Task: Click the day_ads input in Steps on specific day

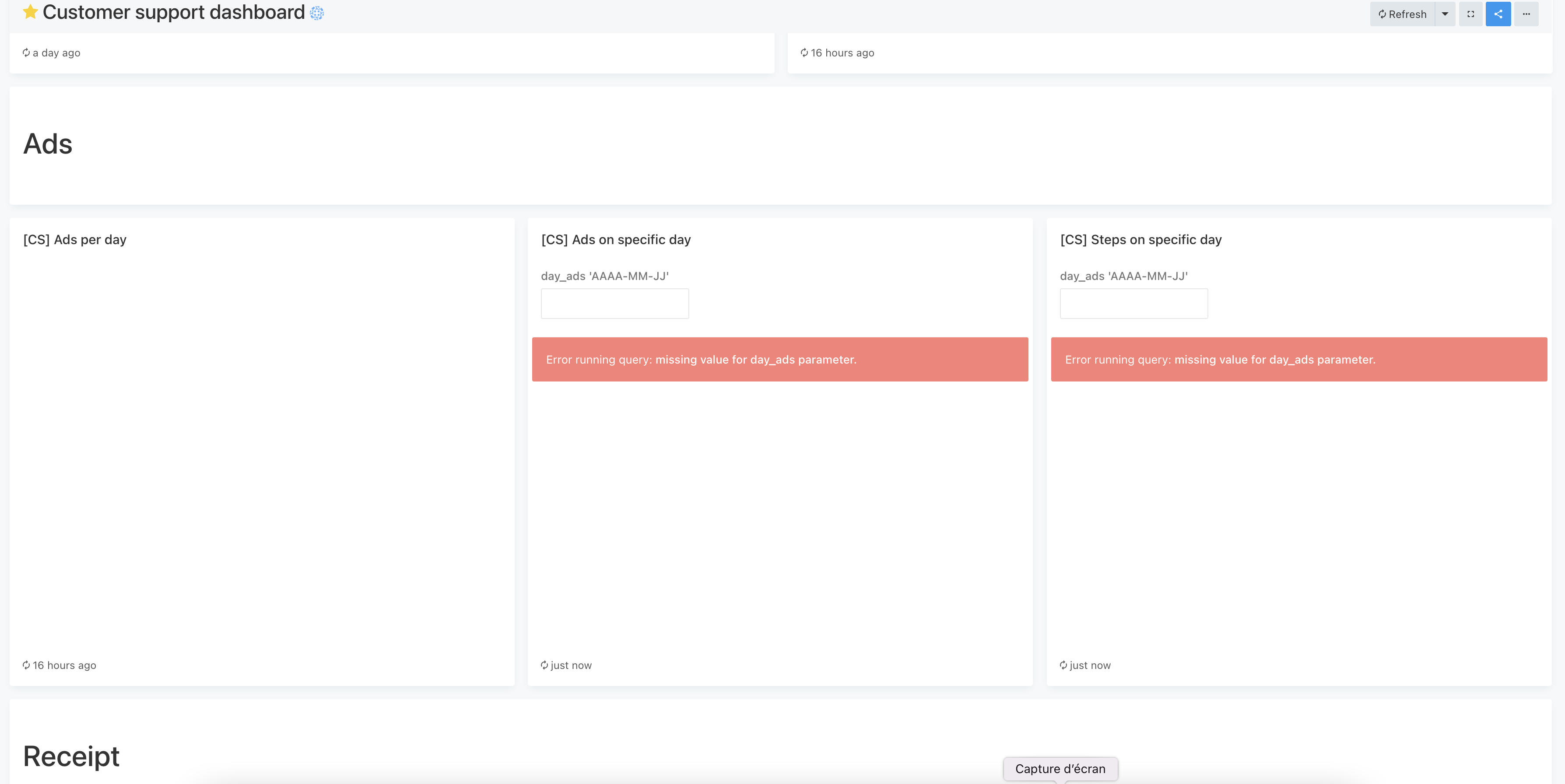Action: point(1133,304)
